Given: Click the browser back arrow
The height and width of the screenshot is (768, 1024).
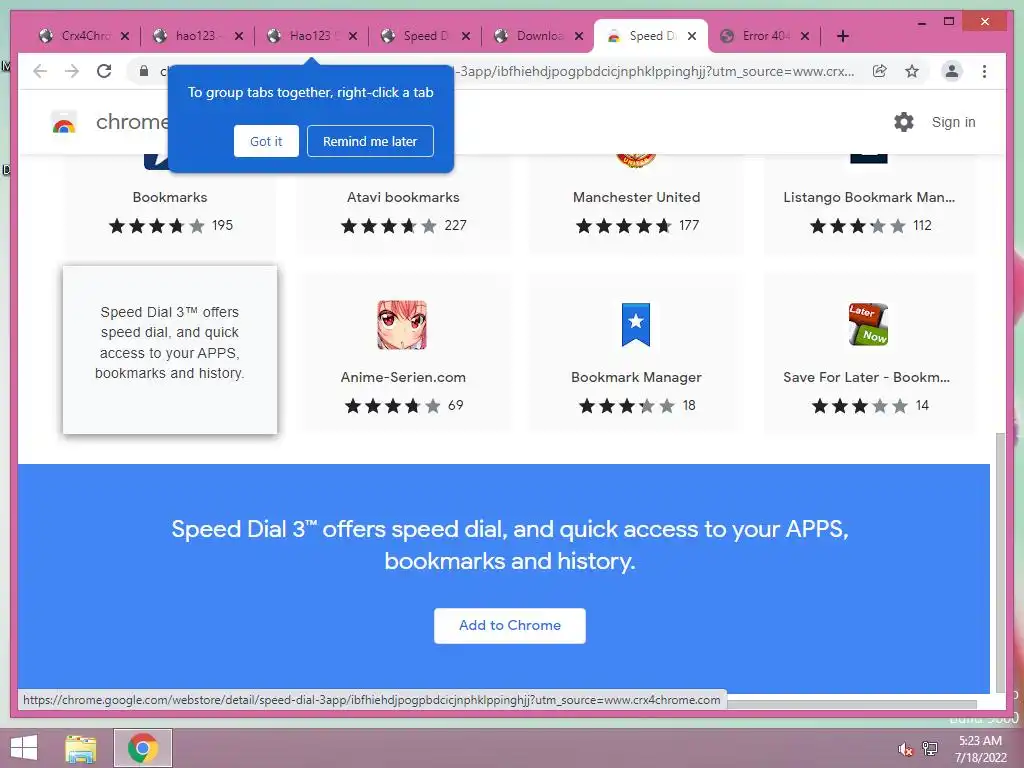Looking at the screenshot, I should pos(40,71).
